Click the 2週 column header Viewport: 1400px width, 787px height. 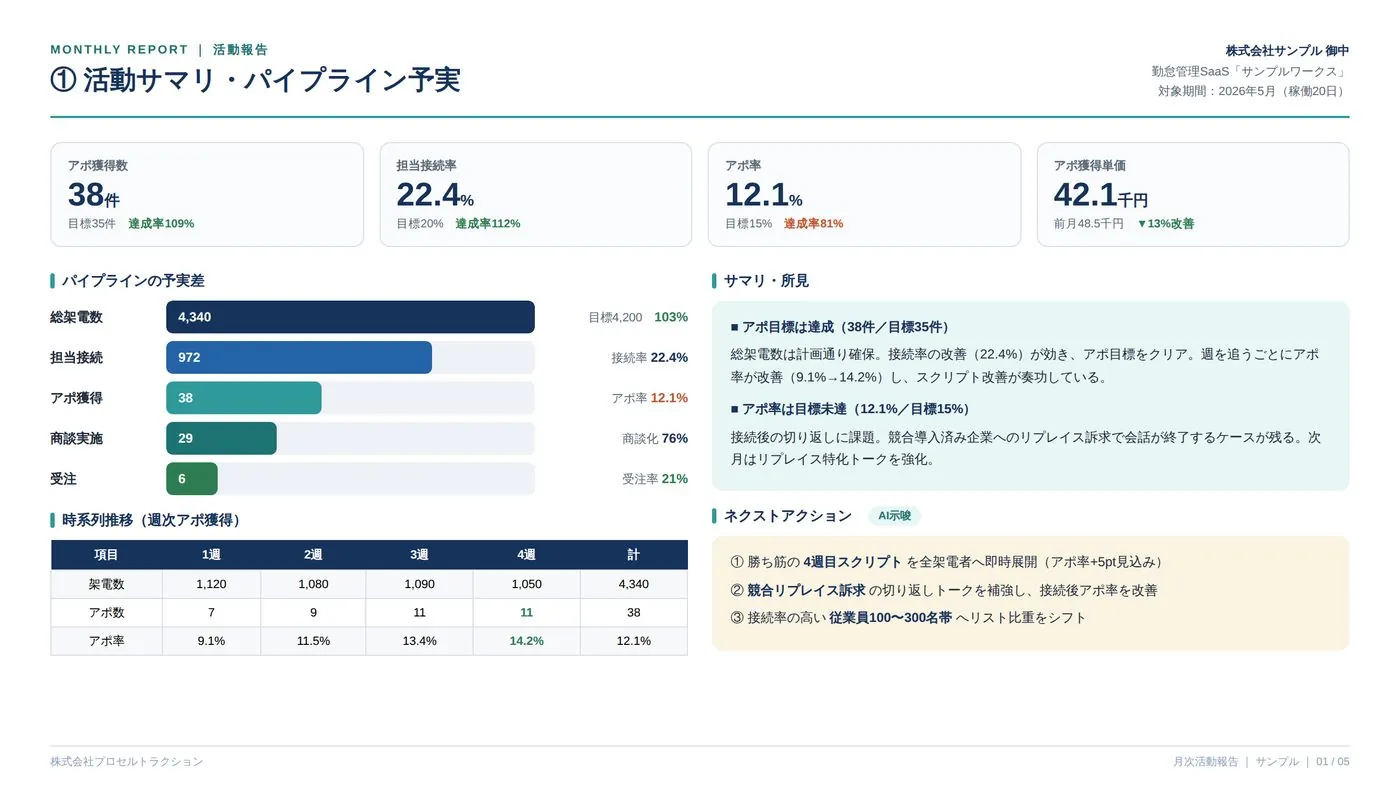click(313, 555)
